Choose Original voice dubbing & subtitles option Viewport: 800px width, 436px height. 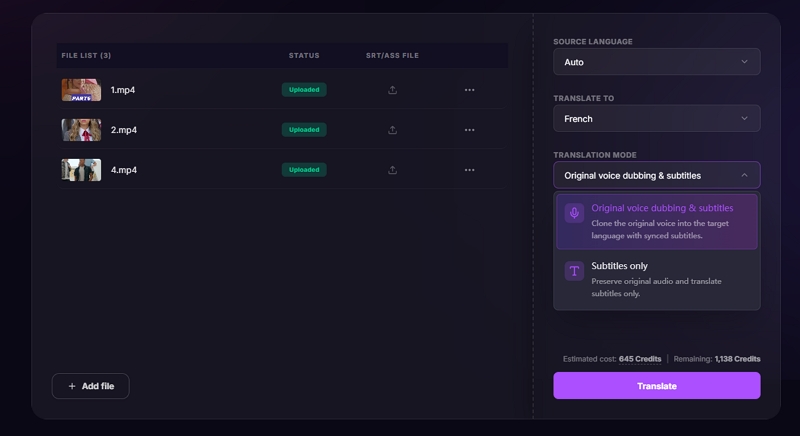(657, 222)
